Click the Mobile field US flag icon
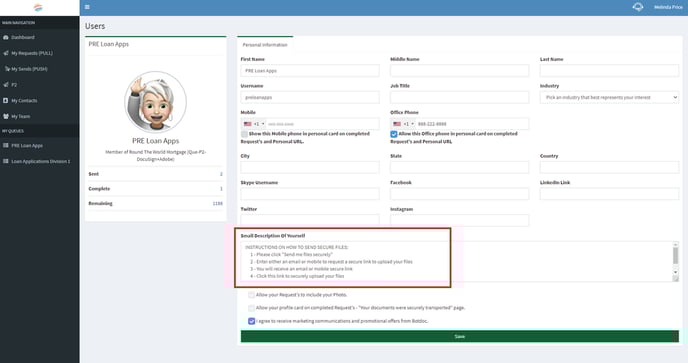This screenshot has width=688, height=363. pyautogui.click(x=247, y=124)
